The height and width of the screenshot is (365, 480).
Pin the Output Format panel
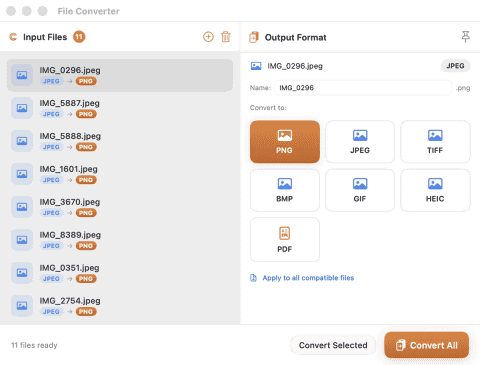tap(466, 37)
